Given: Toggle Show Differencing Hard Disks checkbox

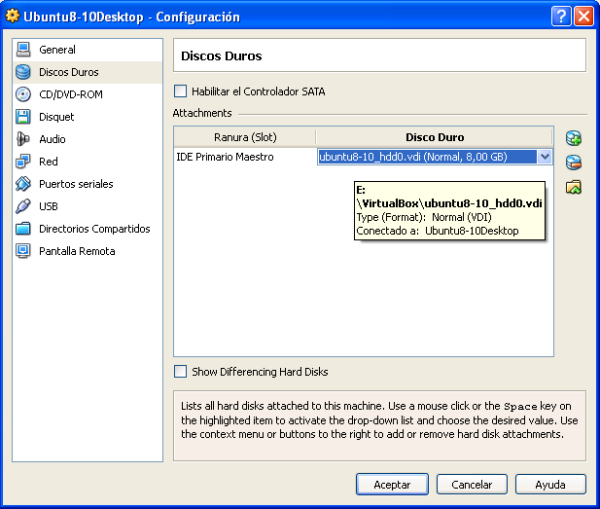Looking at the screenshot, I should tap(181, 372).
